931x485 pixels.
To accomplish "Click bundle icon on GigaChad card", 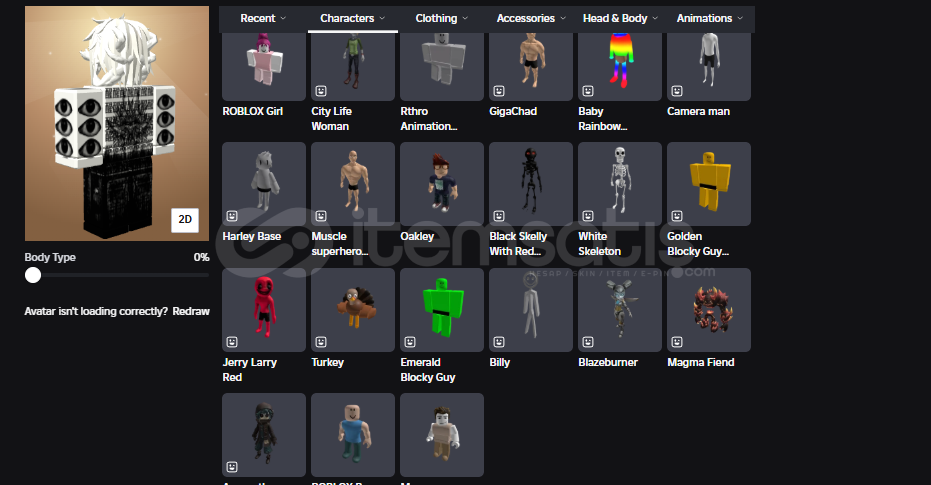I will (499, 91).
